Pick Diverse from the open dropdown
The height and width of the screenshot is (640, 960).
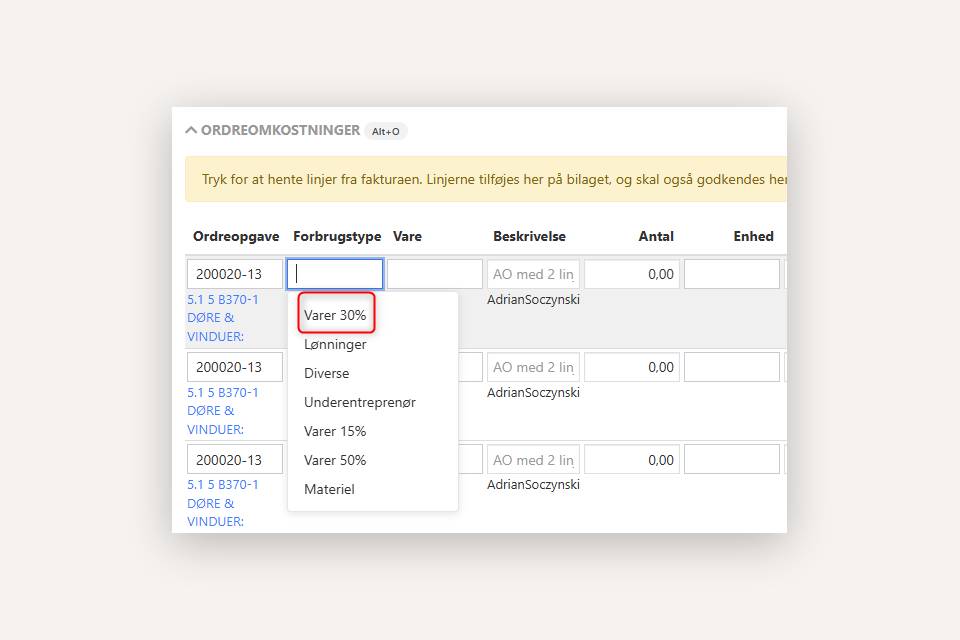coord(327,373)
